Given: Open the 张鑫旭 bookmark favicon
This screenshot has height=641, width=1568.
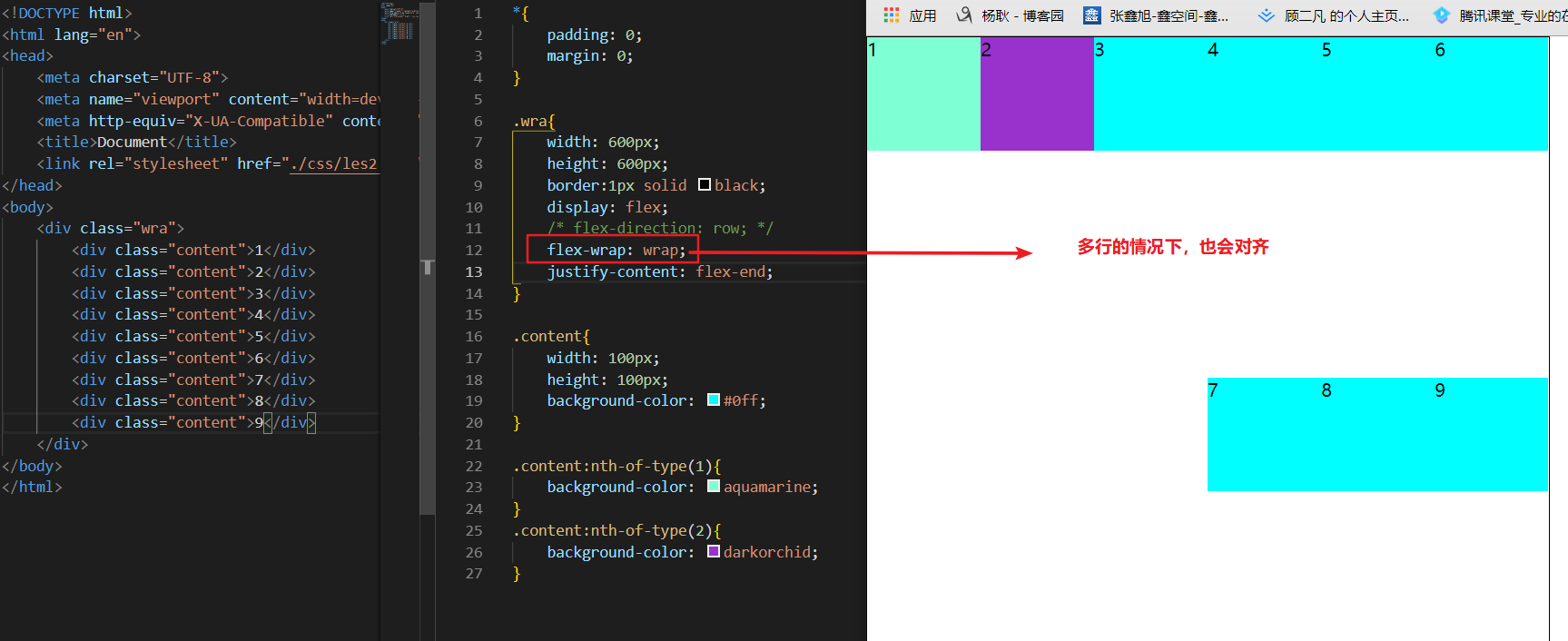Looking at the screenshot, I should (1091, 15).
